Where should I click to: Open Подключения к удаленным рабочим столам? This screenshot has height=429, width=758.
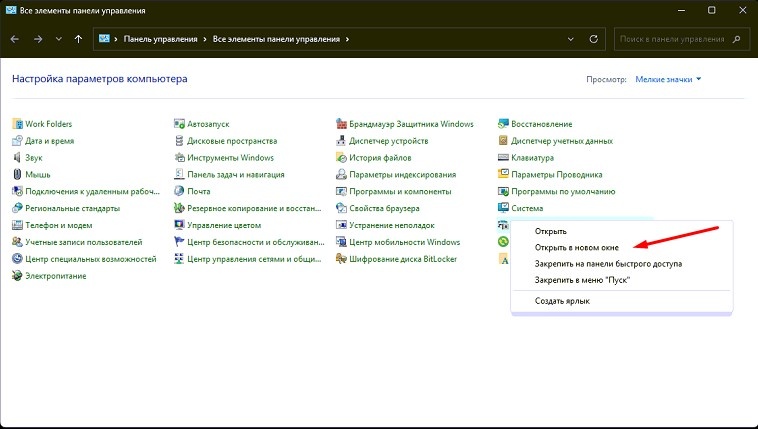pyautogui.click(x=92, y=192)
